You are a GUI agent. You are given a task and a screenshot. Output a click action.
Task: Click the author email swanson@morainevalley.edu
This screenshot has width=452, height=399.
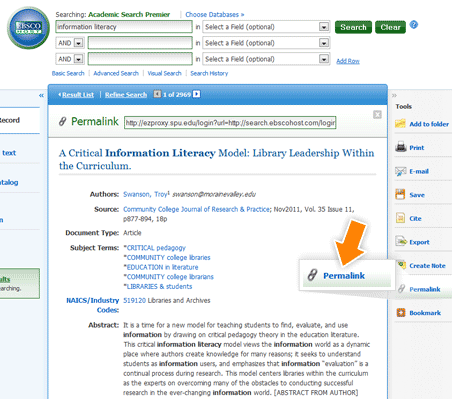click(214, 194)
